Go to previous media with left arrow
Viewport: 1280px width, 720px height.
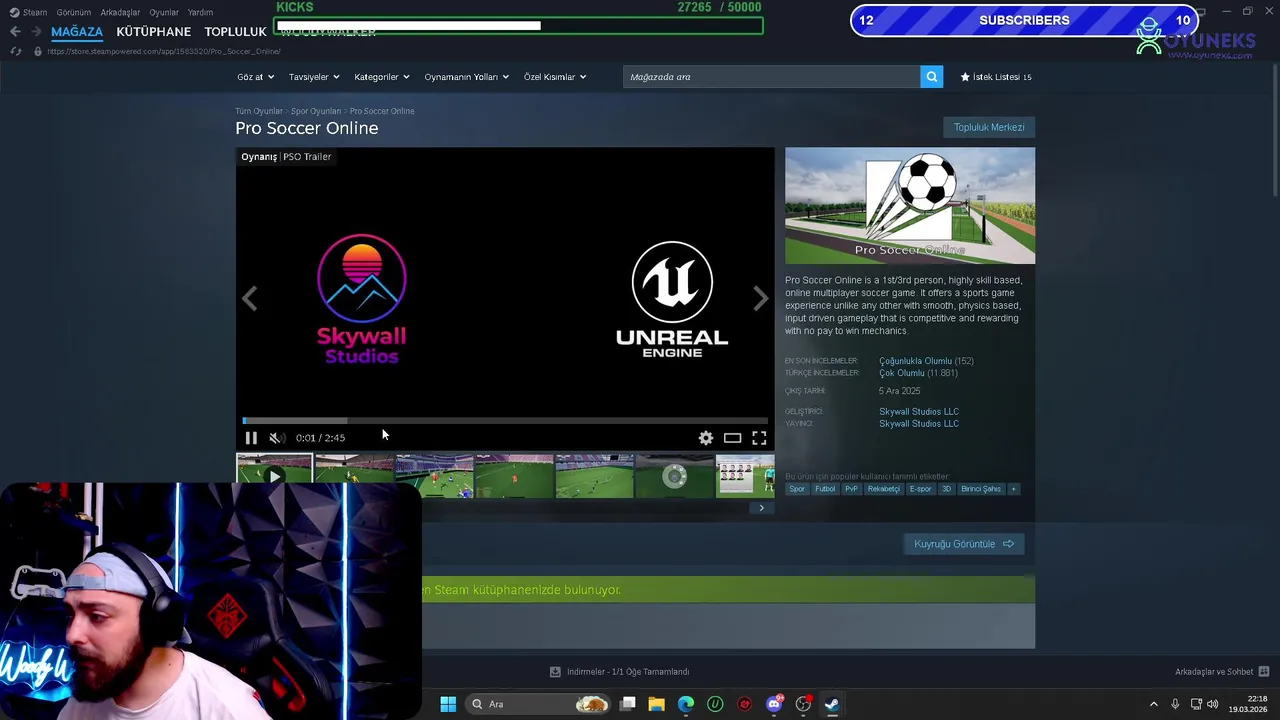250,298
